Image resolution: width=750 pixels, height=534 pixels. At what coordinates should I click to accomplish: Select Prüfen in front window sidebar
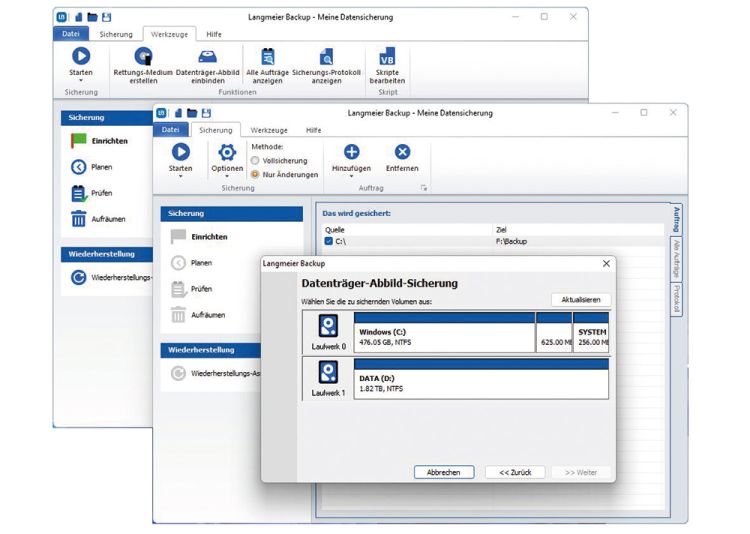(x=191, y=289)
